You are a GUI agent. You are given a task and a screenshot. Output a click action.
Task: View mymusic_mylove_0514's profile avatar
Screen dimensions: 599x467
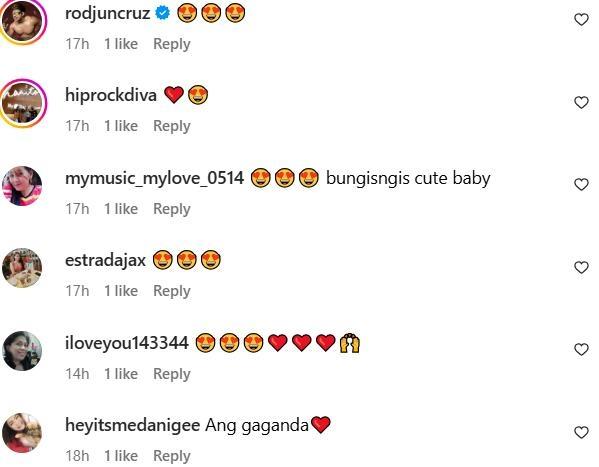pos(22,186)
